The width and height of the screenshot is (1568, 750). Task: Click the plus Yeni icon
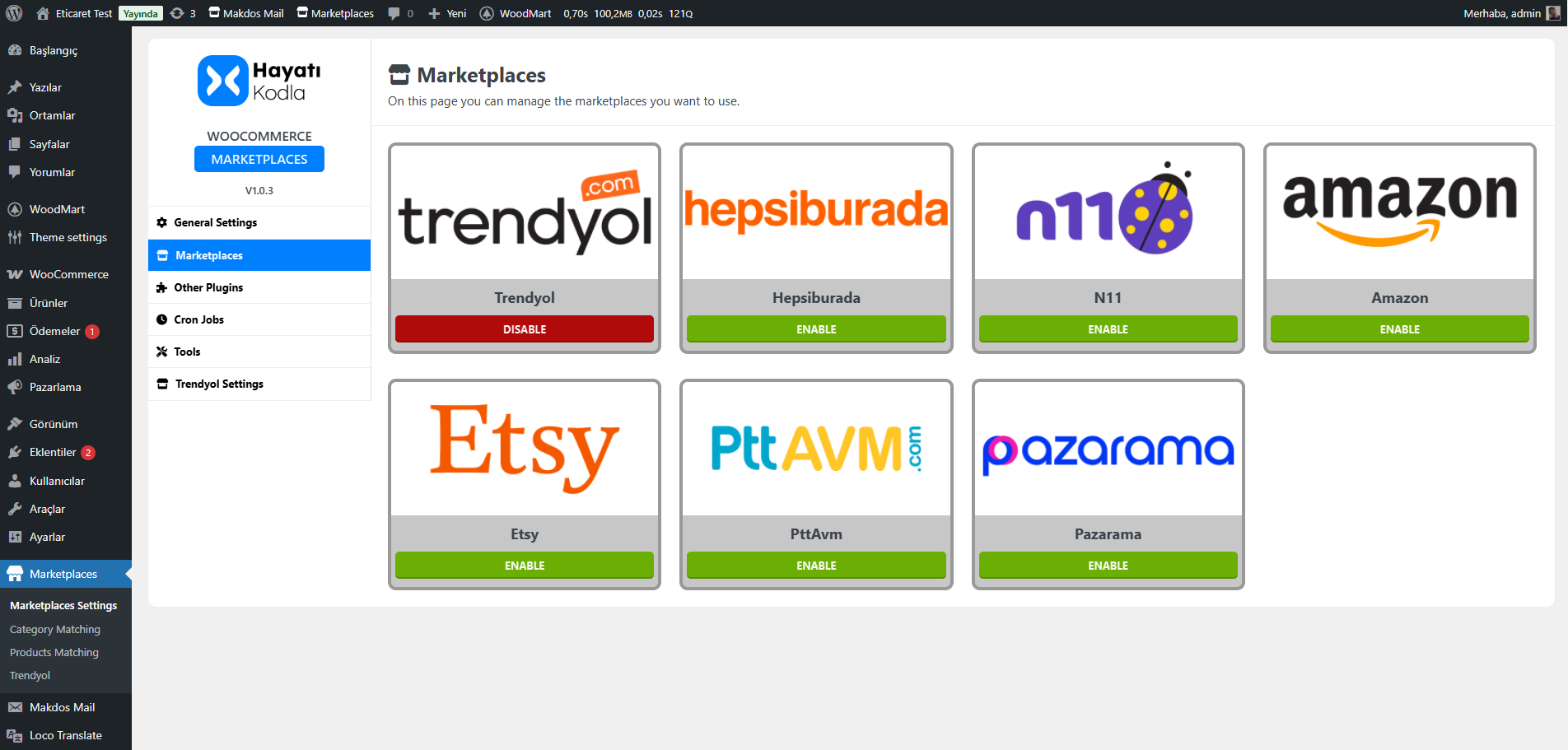[x=434, y=13]
